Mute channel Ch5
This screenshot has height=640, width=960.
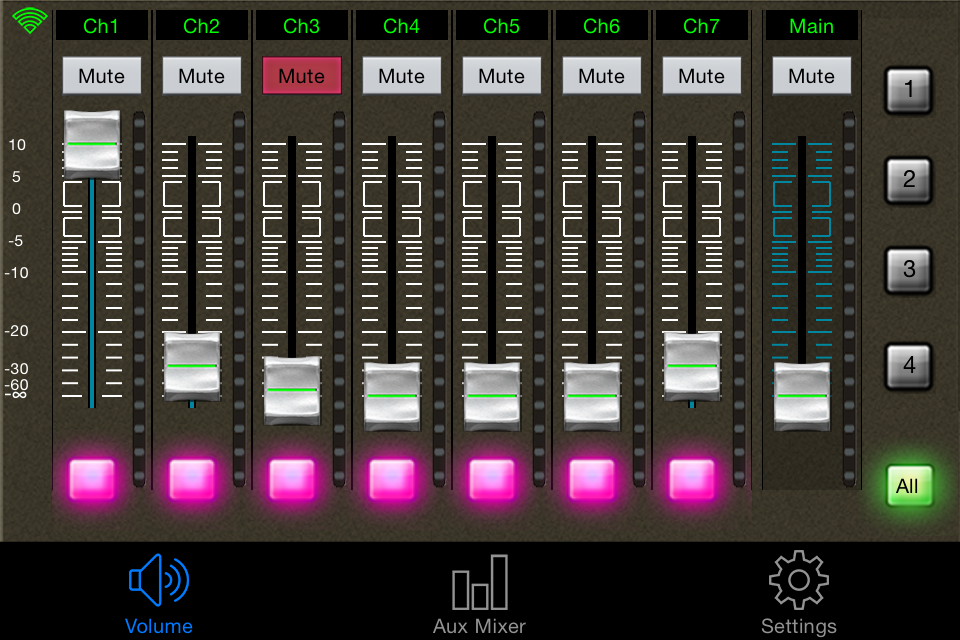point(501,76)
